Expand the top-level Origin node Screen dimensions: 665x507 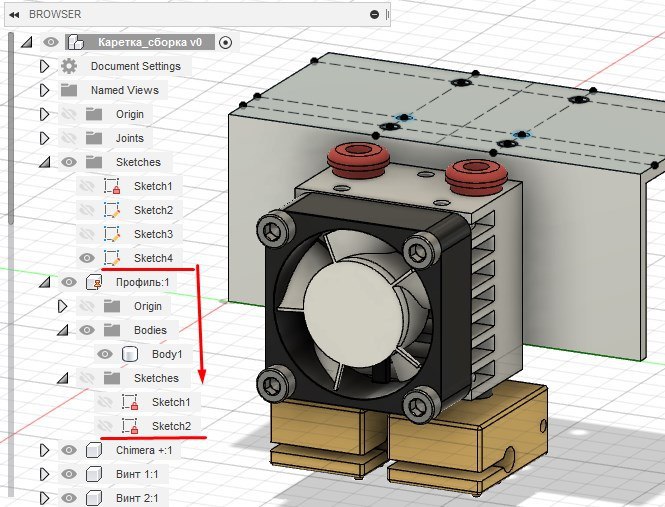point(45,114)
